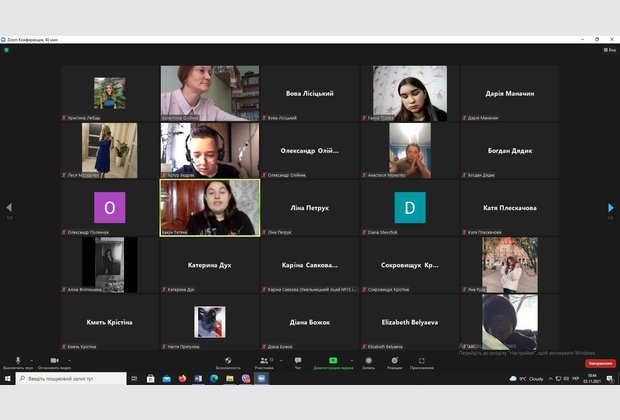
Task: Start recording with the Запись button
Action: coord(368,360)
